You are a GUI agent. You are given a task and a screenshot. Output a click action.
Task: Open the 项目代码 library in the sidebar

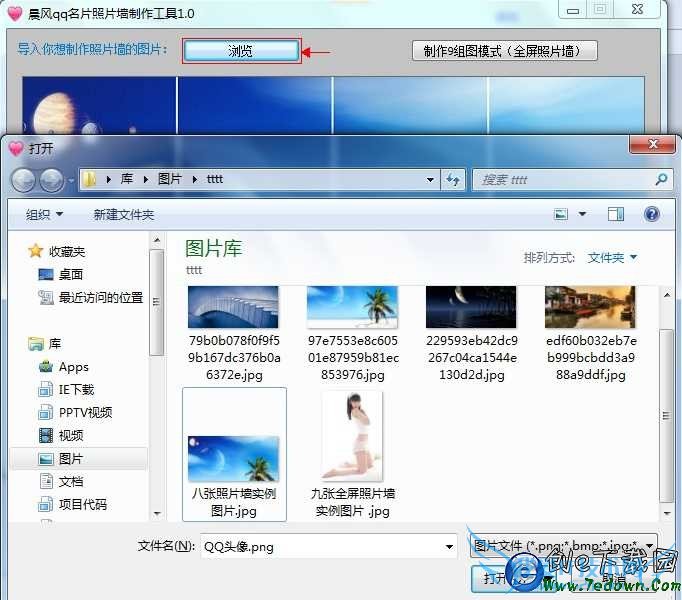click(x=83, y=505)
